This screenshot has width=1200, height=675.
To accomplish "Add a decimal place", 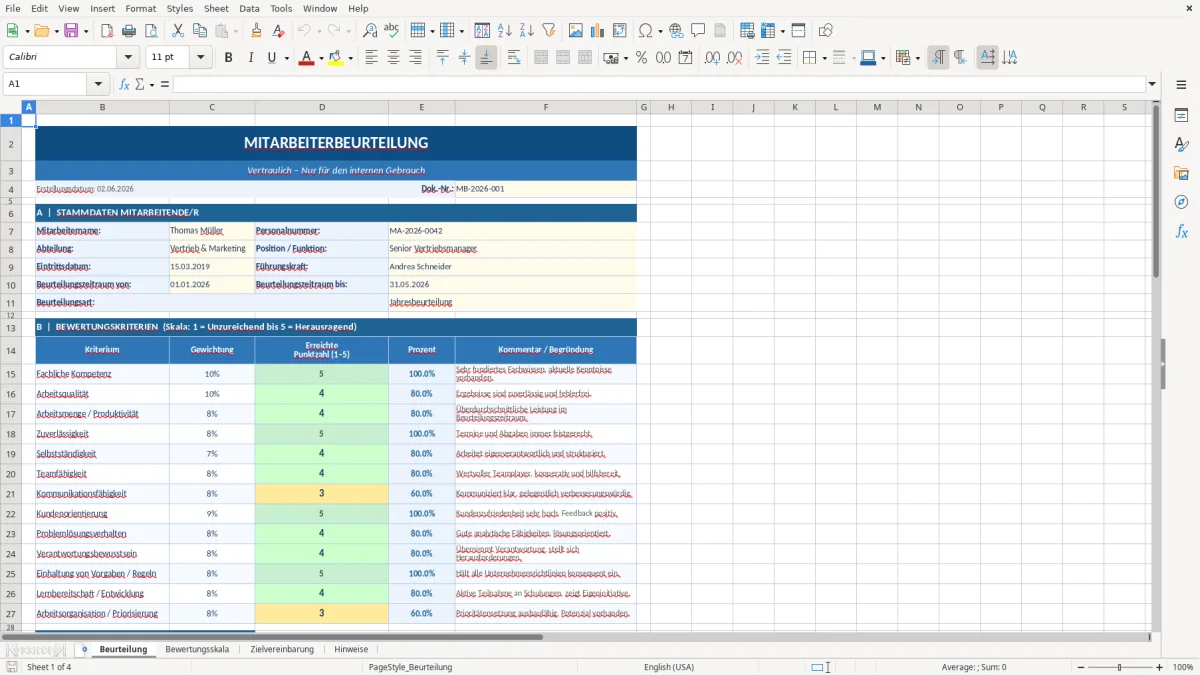I will point(712,58).
